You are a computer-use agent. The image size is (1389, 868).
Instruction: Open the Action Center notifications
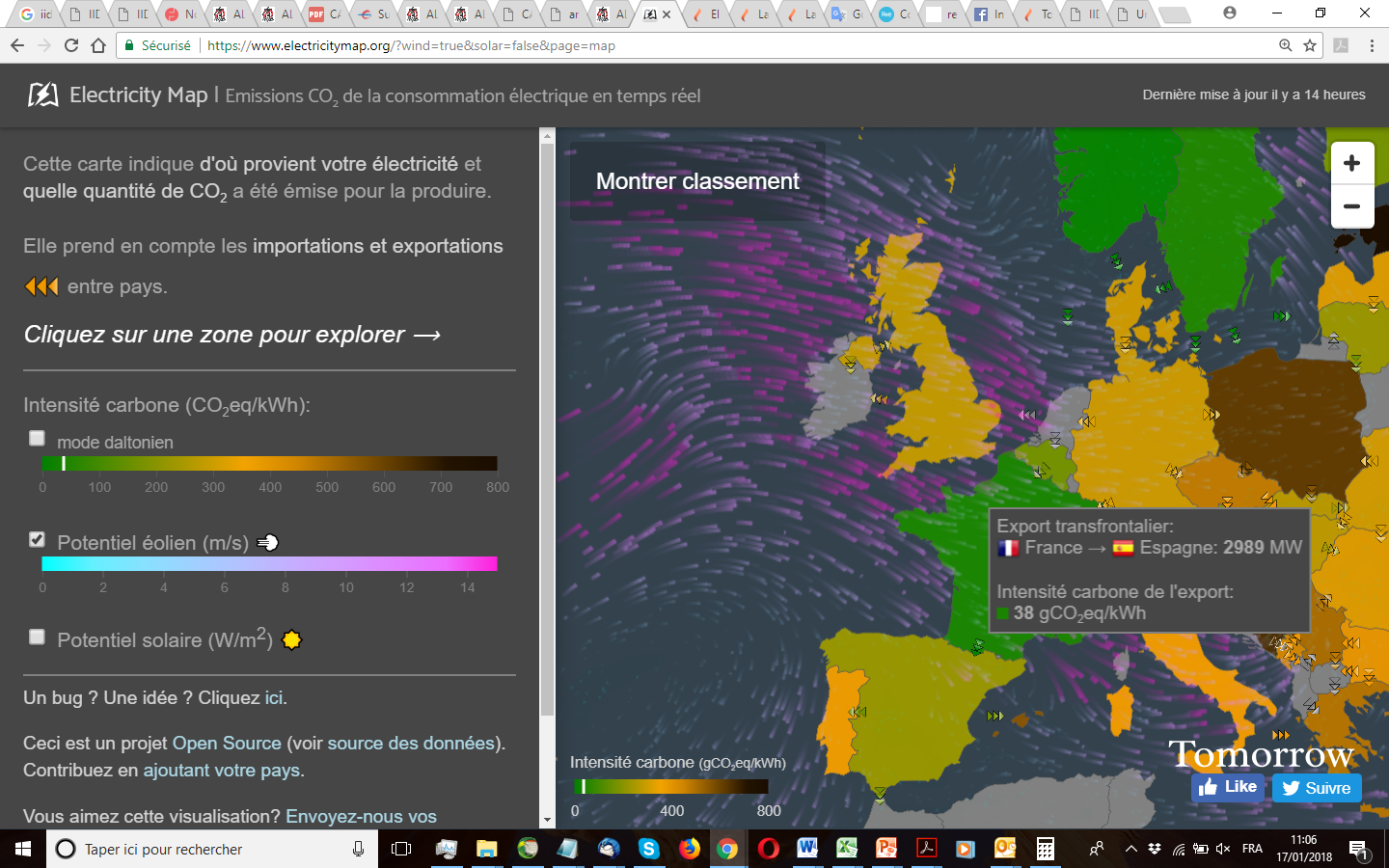pos(1358,850)
